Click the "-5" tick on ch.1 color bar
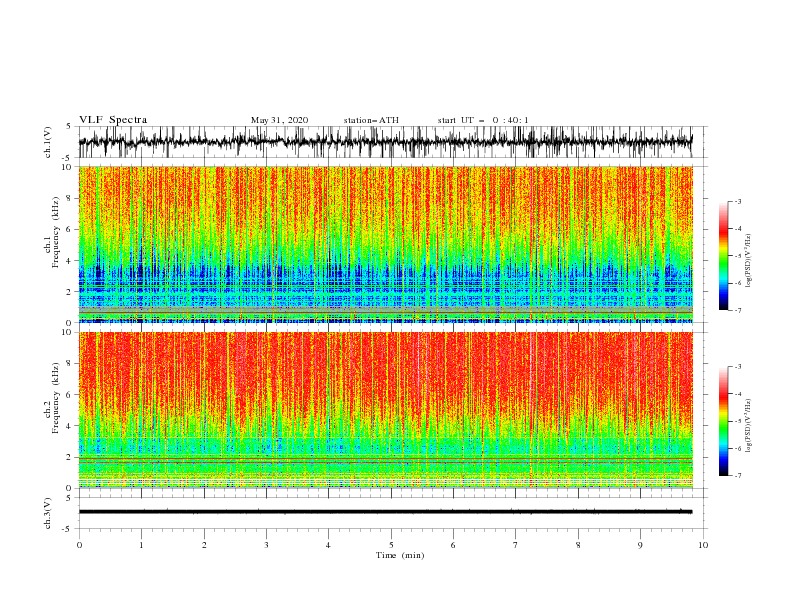 point(737,256)
